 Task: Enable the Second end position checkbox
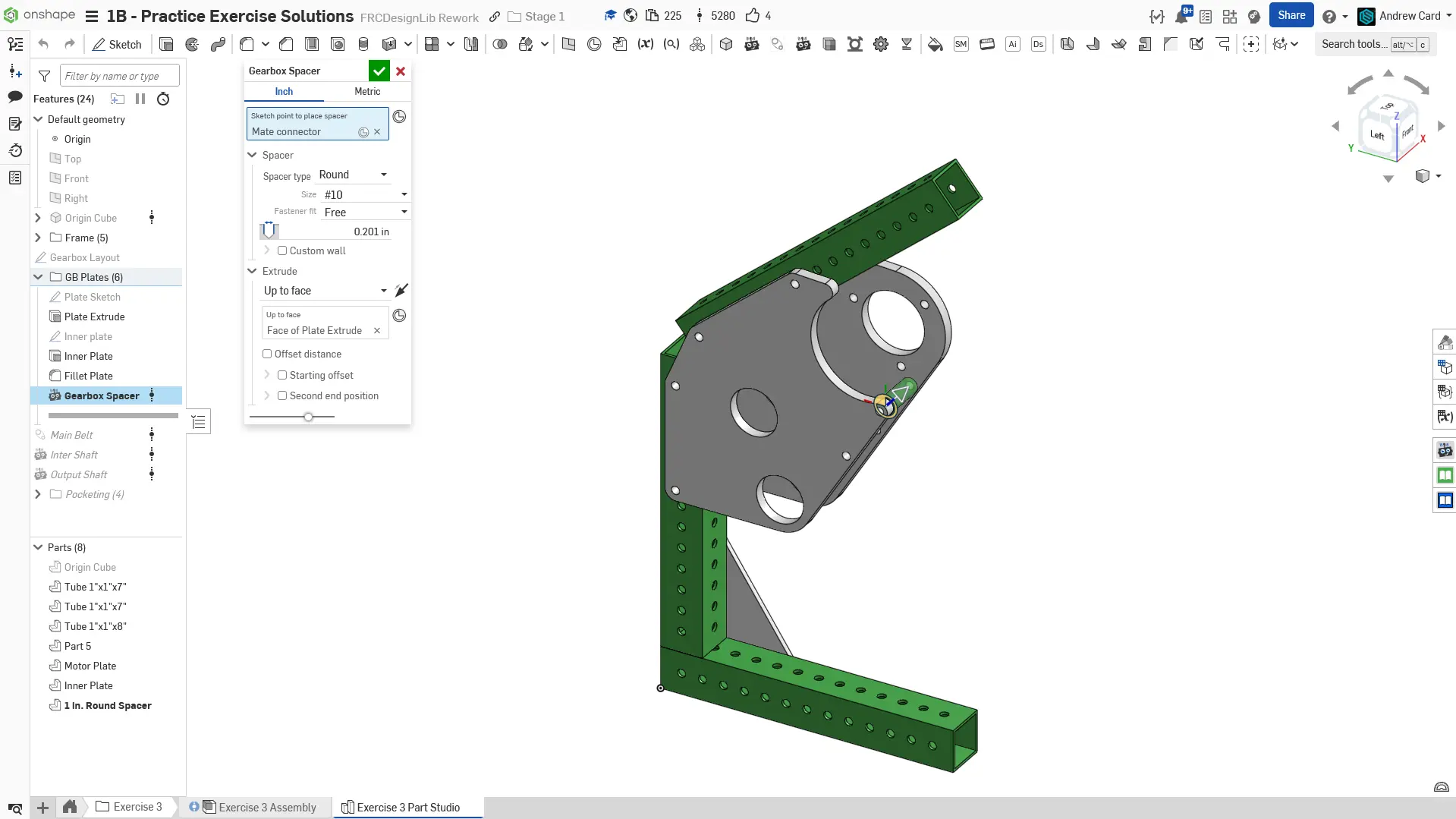[x=282, y=396]
